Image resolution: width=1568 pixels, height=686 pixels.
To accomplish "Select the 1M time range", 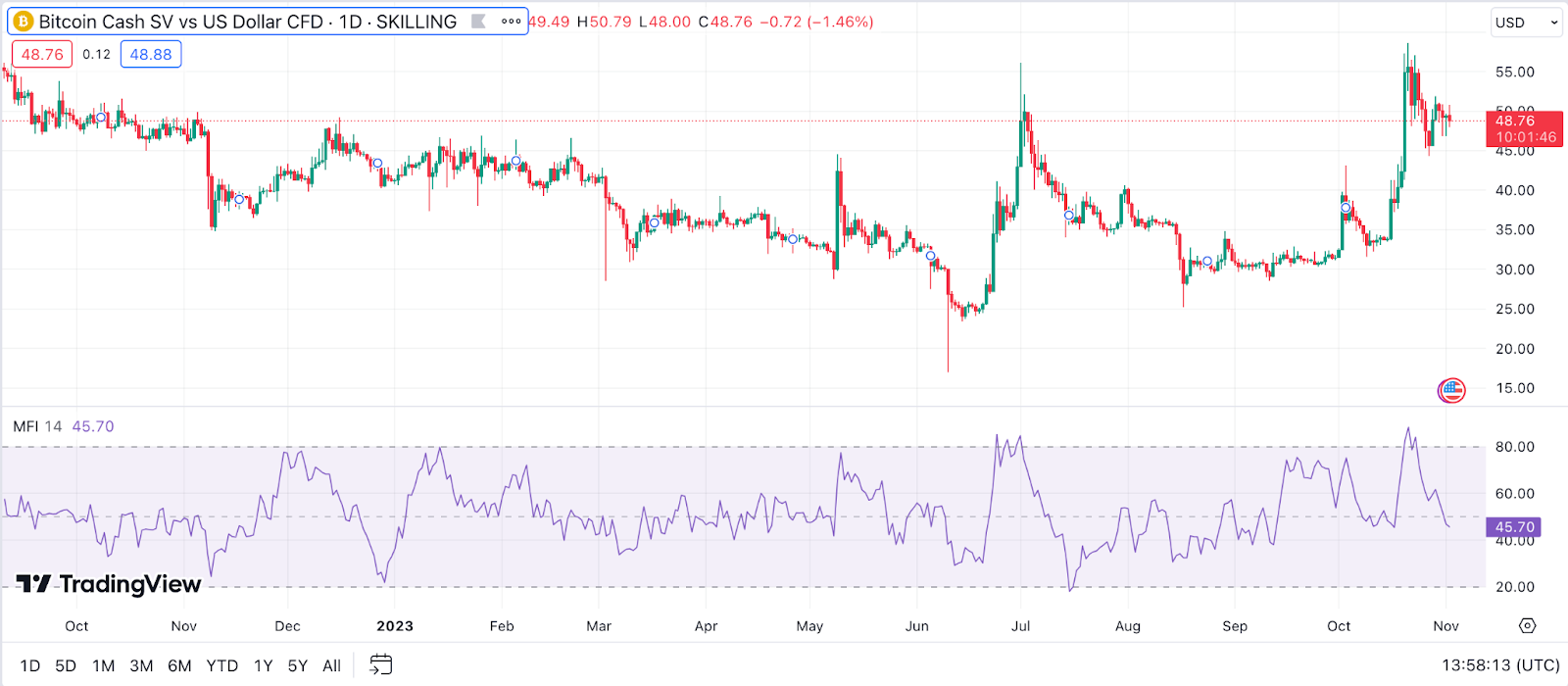I will click(x=103, y=666).
